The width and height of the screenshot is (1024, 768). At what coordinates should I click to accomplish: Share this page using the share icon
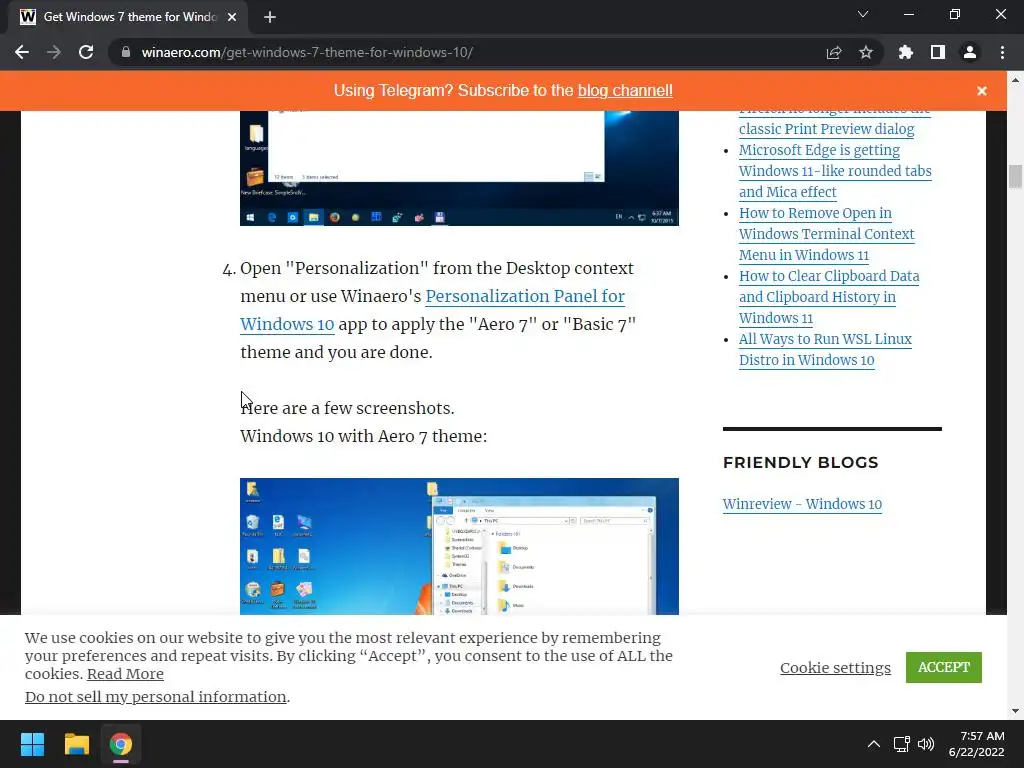point(834,52)
